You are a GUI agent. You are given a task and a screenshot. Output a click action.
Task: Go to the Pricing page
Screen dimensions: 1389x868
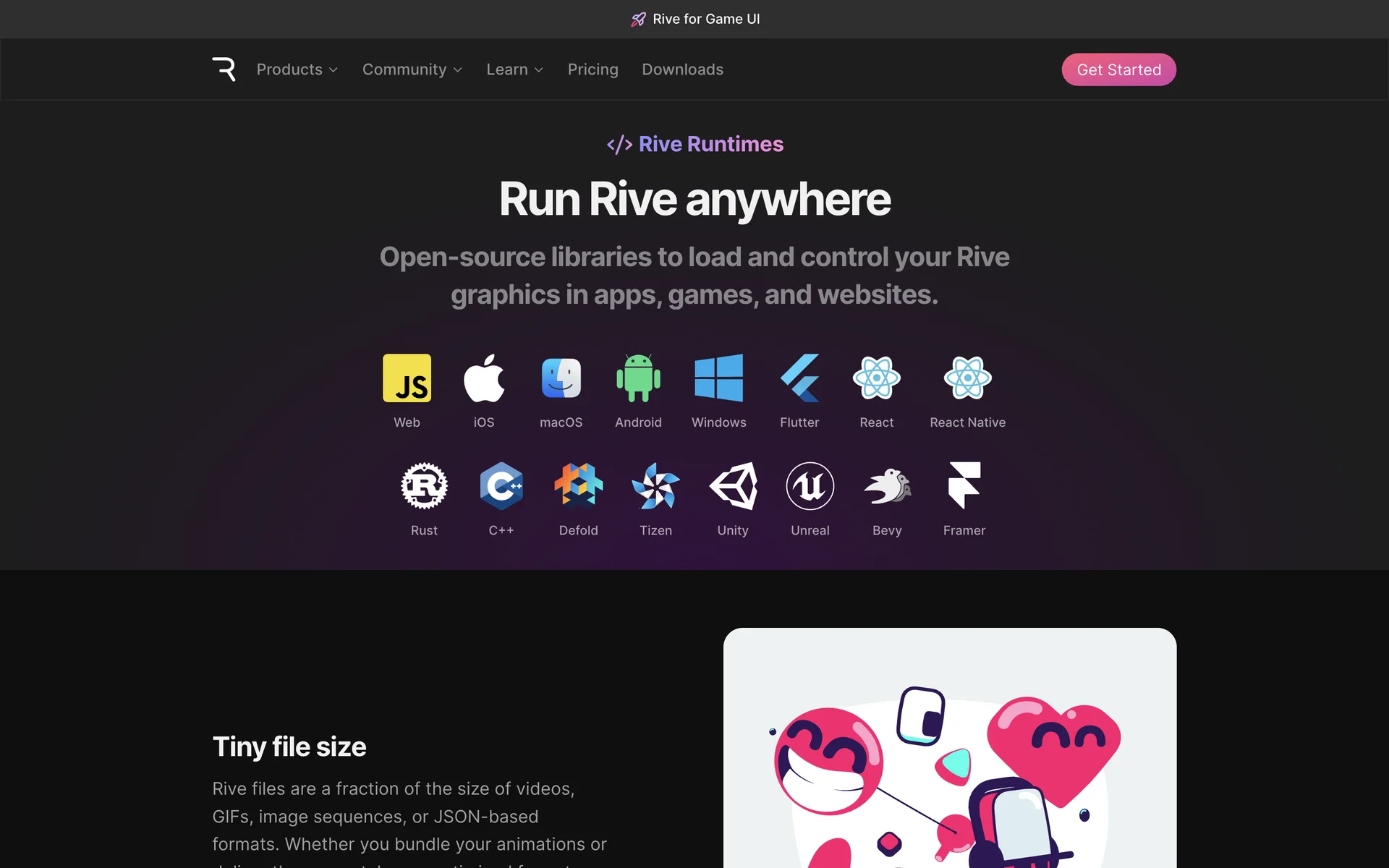pos(592,69)
